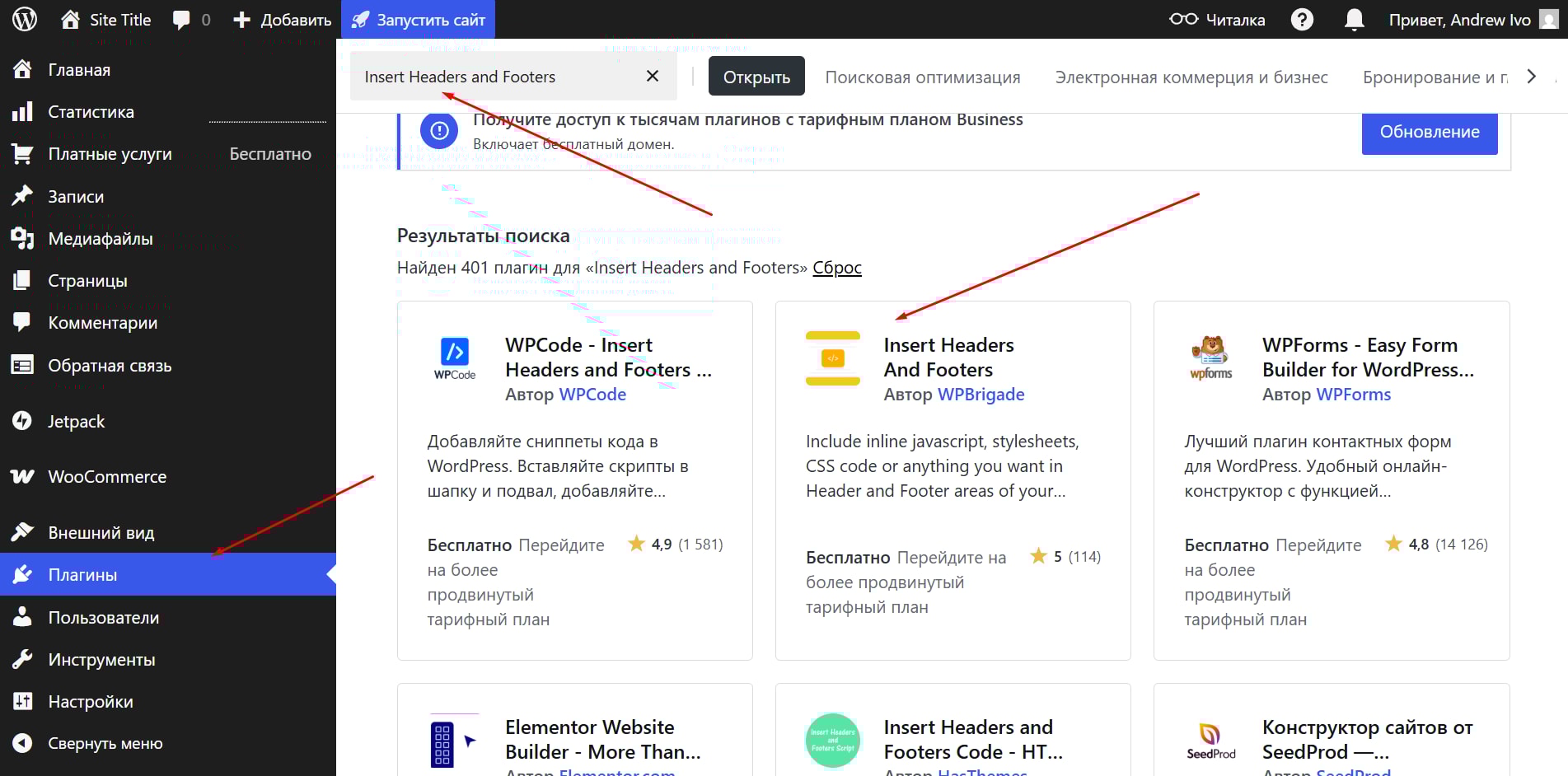Open the Внешний вид menu item
Viewport: 1568px width, 776px height.
pos(168,532)
